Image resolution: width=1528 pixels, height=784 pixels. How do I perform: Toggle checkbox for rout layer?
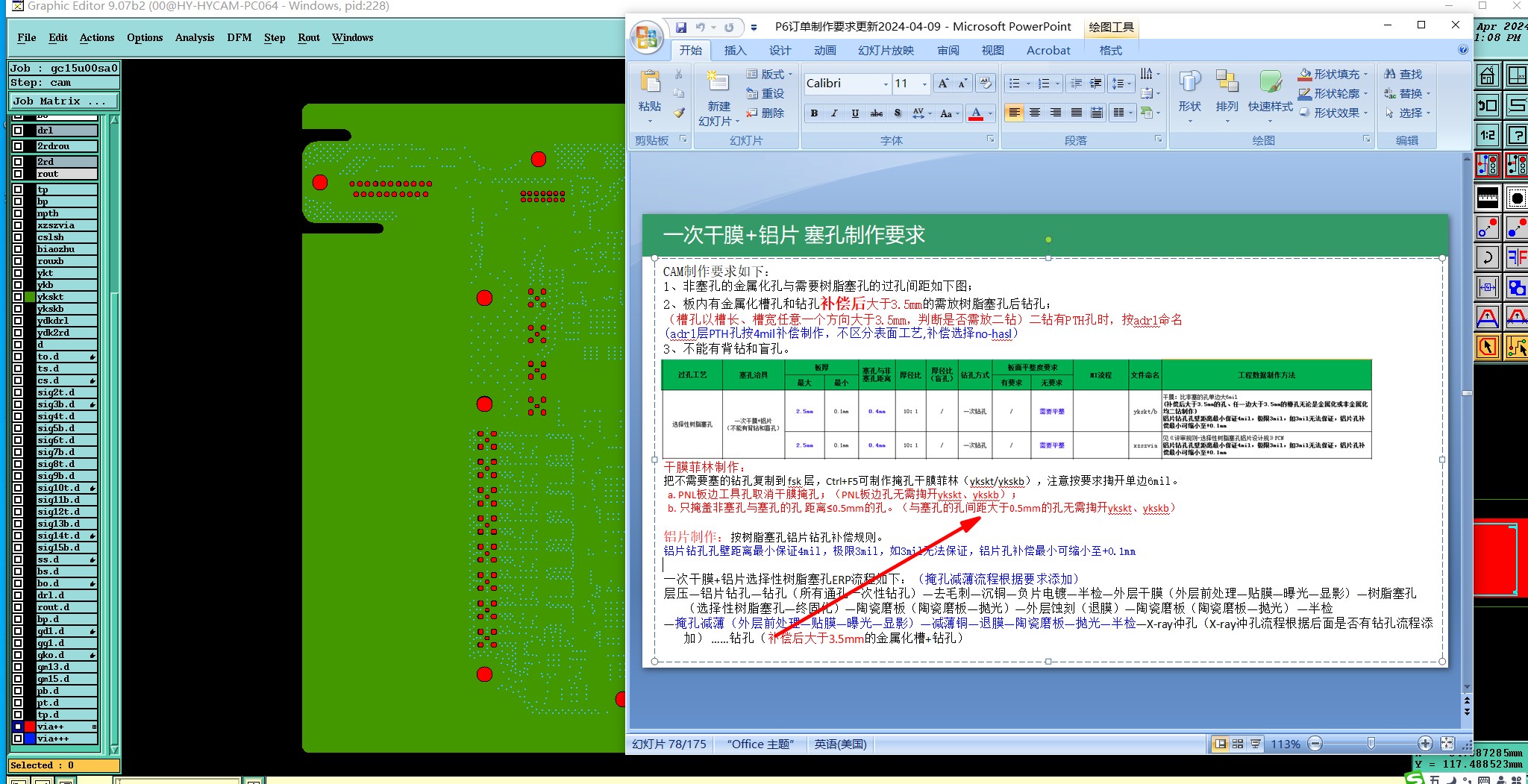18,174
